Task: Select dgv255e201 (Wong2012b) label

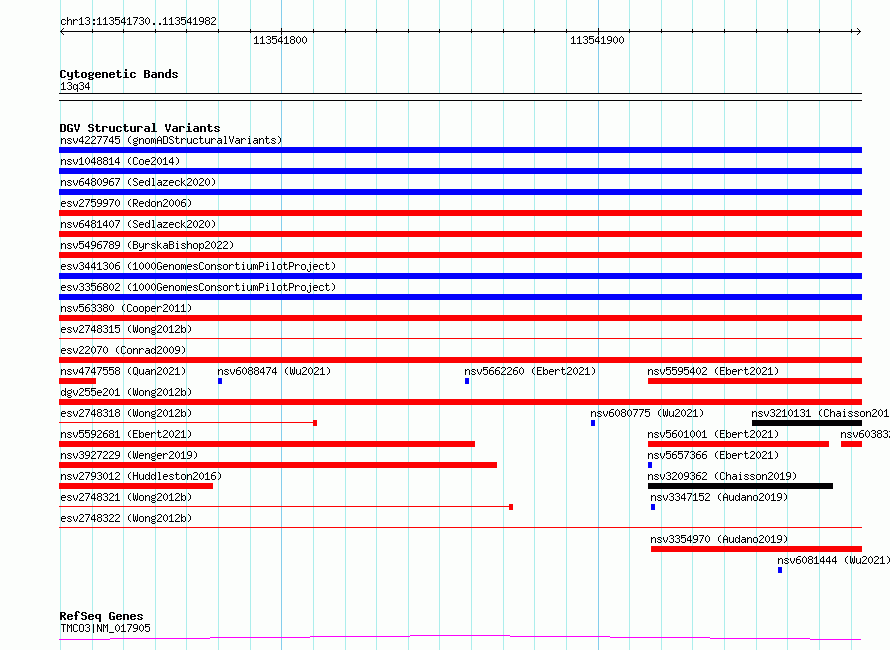Action: [x=126, y=392]
